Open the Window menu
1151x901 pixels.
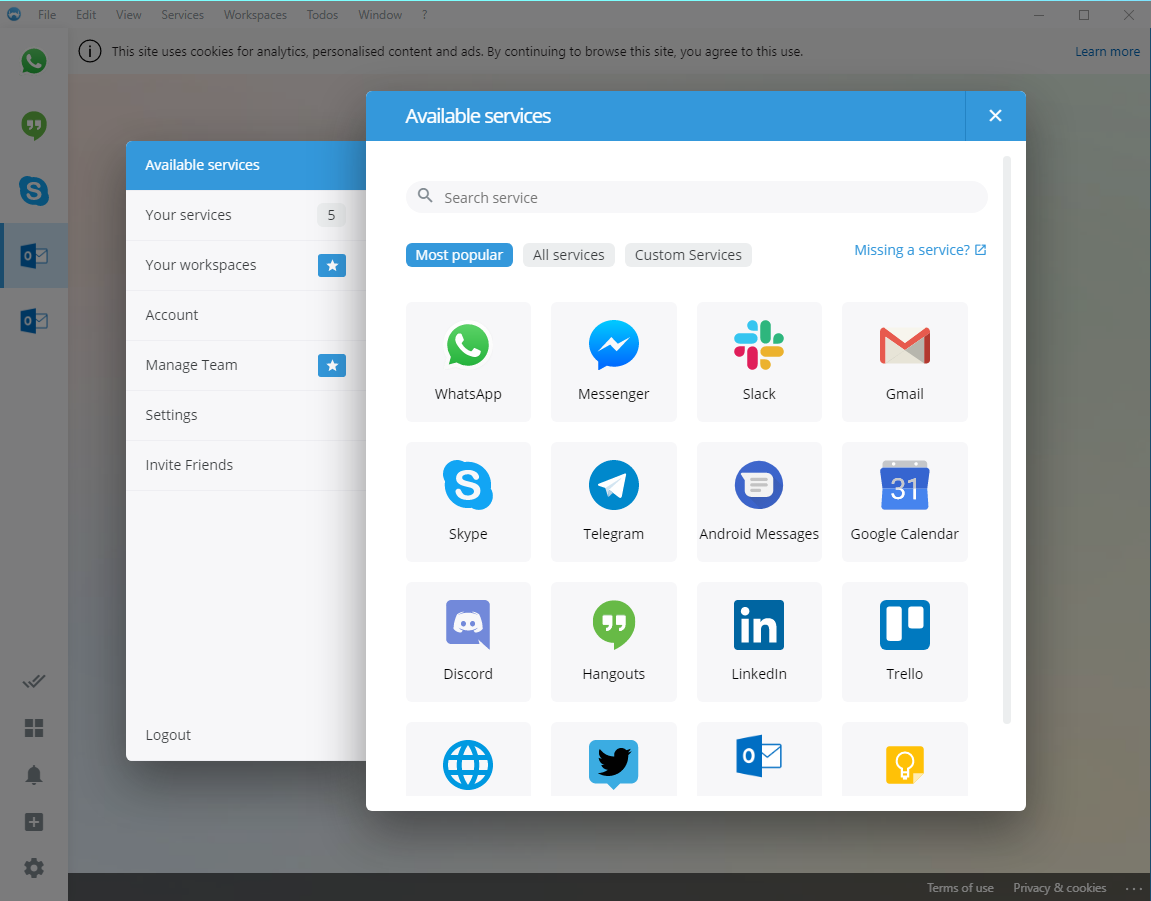(380, 15)
